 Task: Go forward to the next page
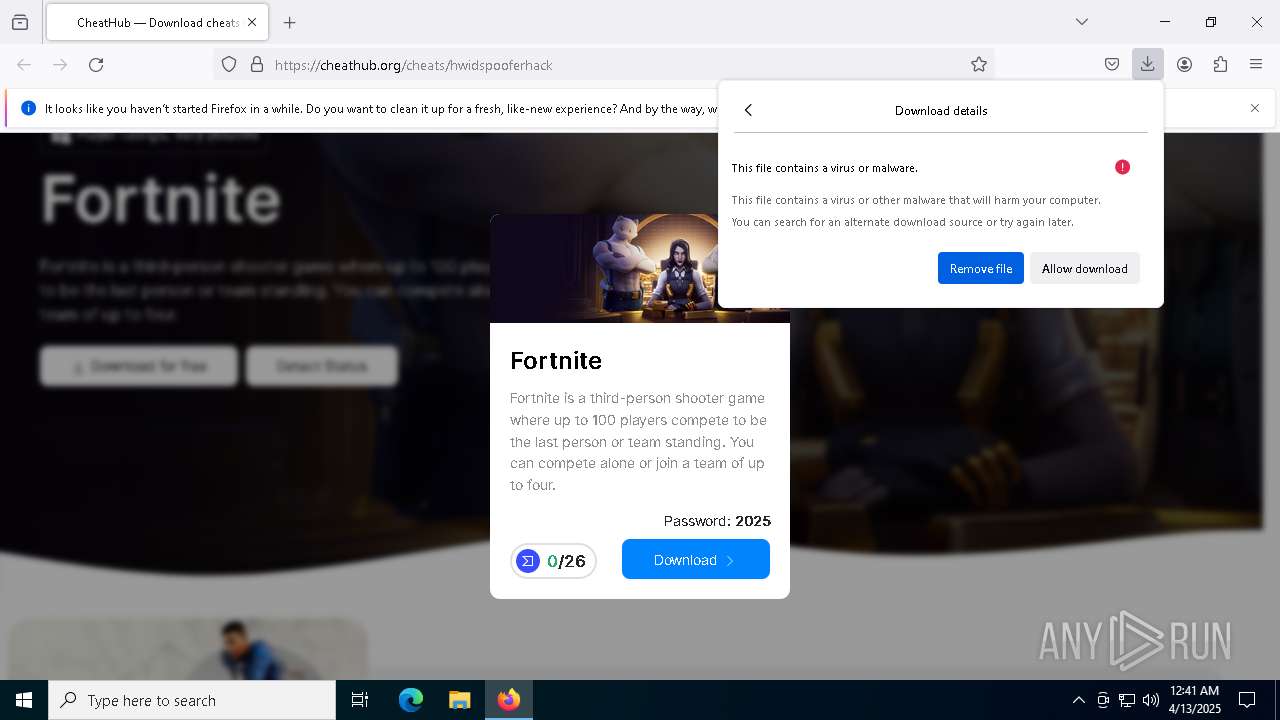(x=60, y=64)
